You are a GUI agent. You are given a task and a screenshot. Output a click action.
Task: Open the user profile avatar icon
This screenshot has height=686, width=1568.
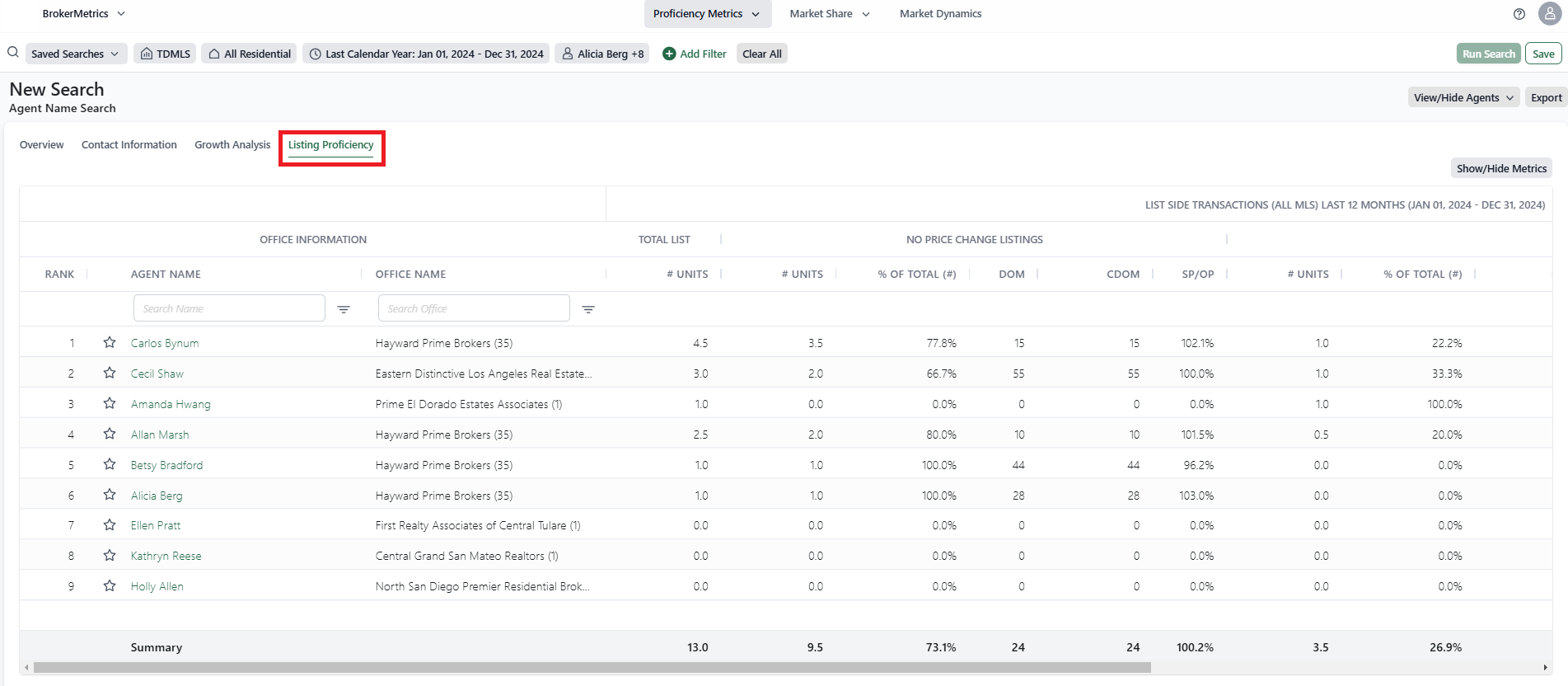(1550, 14)
